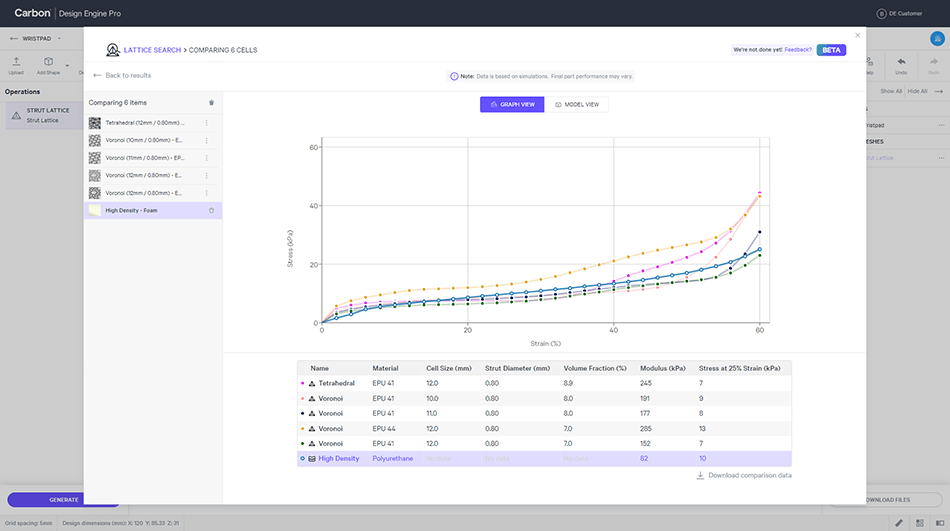Select Voronoi (11mm / 0.80mm) list entry
This screenshot has width=950, height=531.
click(153, 158)
